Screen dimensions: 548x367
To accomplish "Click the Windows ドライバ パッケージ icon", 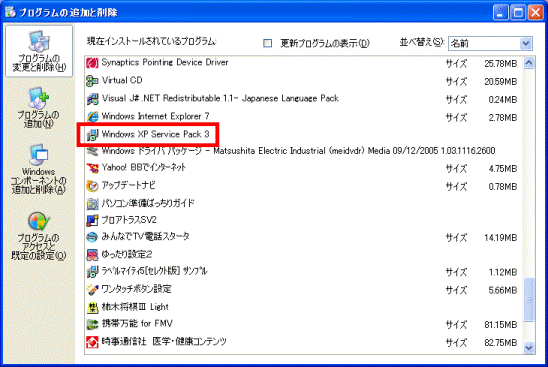I will 92,151.
